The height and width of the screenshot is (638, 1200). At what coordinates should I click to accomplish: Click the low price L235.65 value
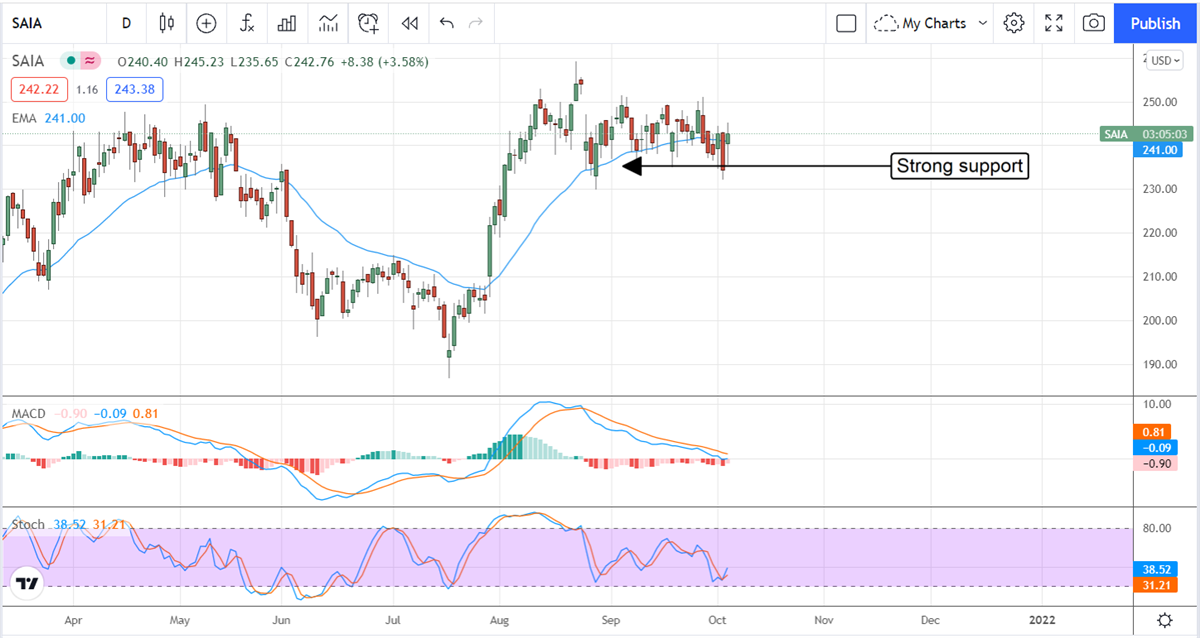tap(255, 61)
